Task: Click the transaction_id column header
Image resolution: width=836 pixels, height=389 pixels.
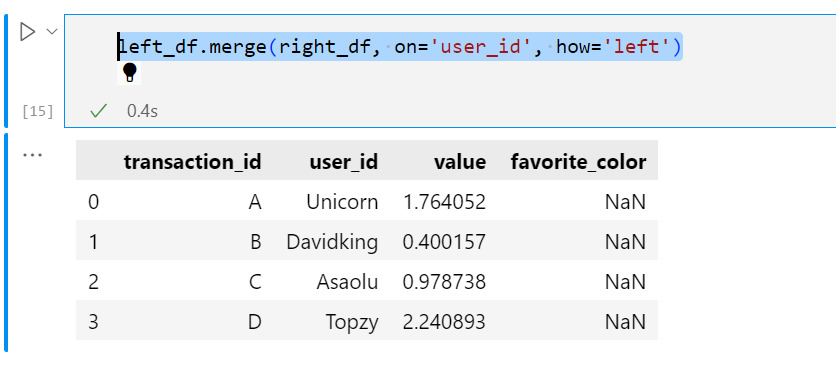Action: pos(192,161)
